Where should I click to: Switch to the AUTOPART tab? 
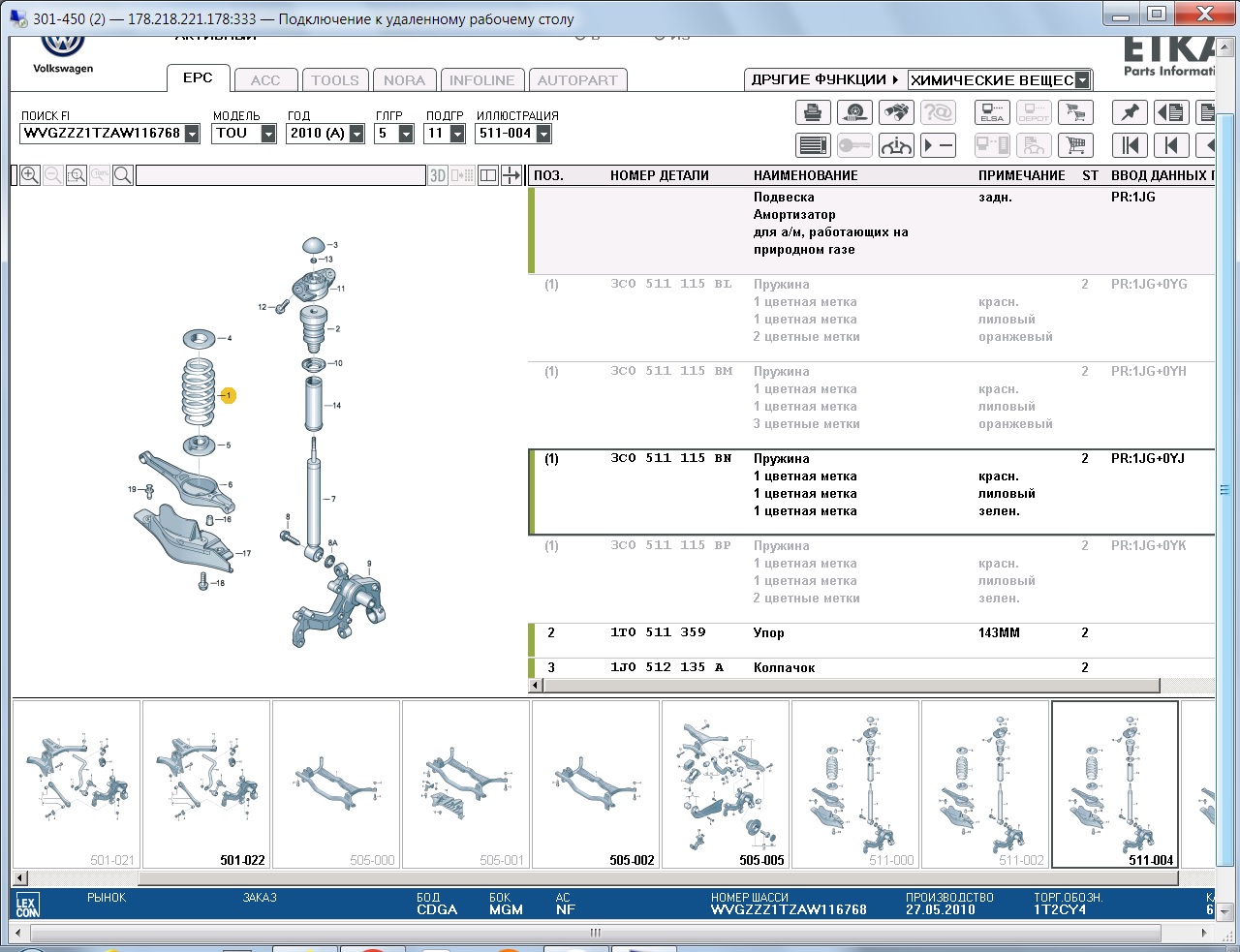pos(577,80)
